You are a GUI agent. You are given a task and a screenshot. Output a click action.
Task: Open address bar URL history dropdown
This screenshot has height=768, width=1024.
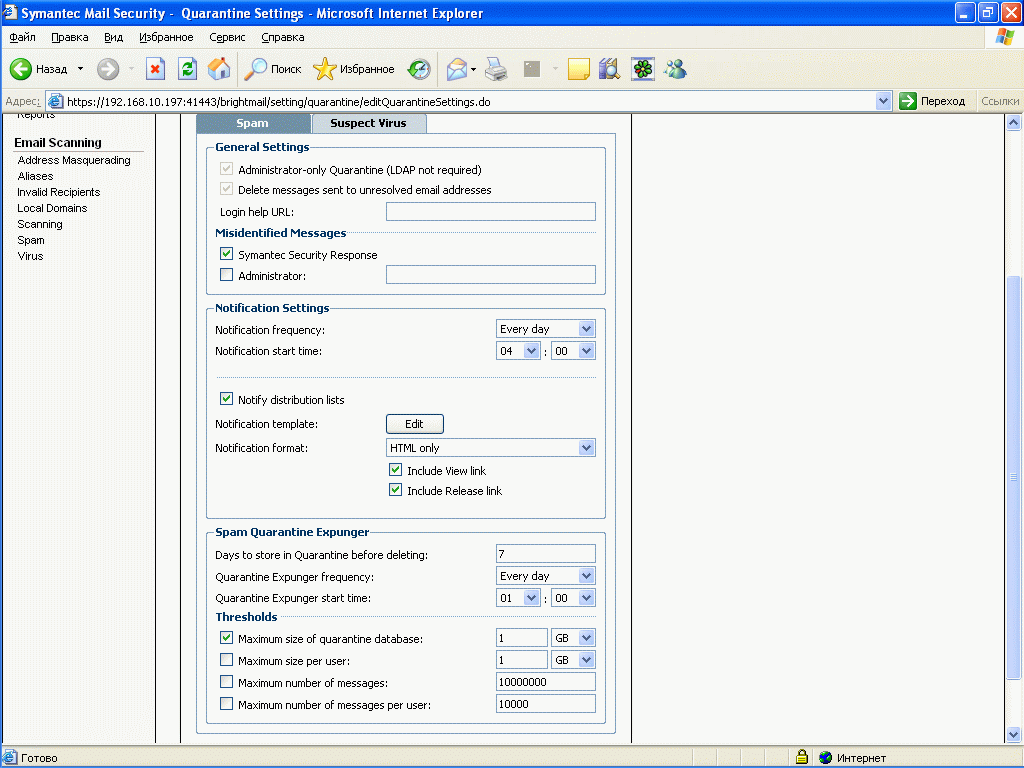click(883, 101)
